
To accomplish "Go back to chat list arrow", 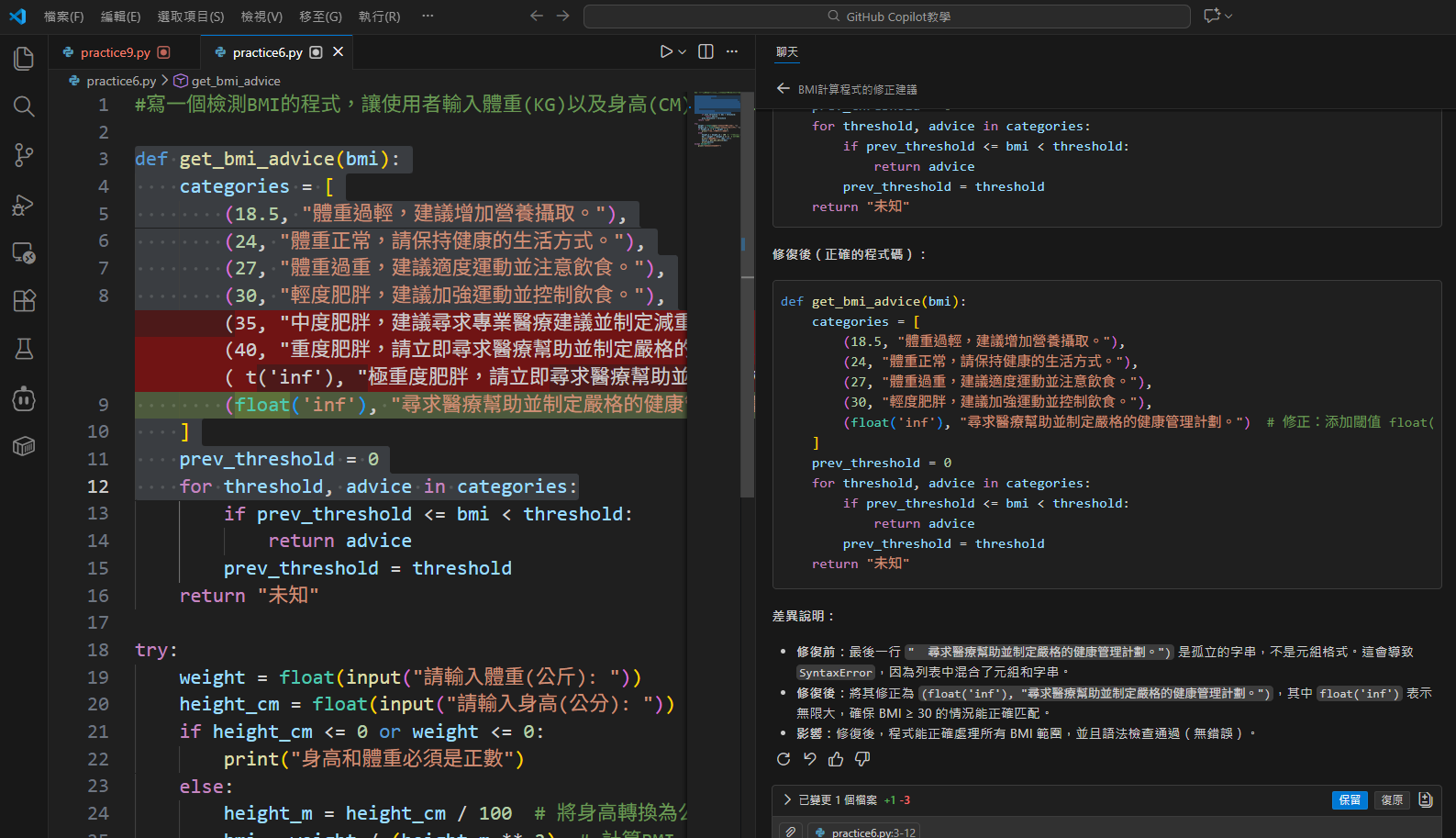I will click(783, 89).
